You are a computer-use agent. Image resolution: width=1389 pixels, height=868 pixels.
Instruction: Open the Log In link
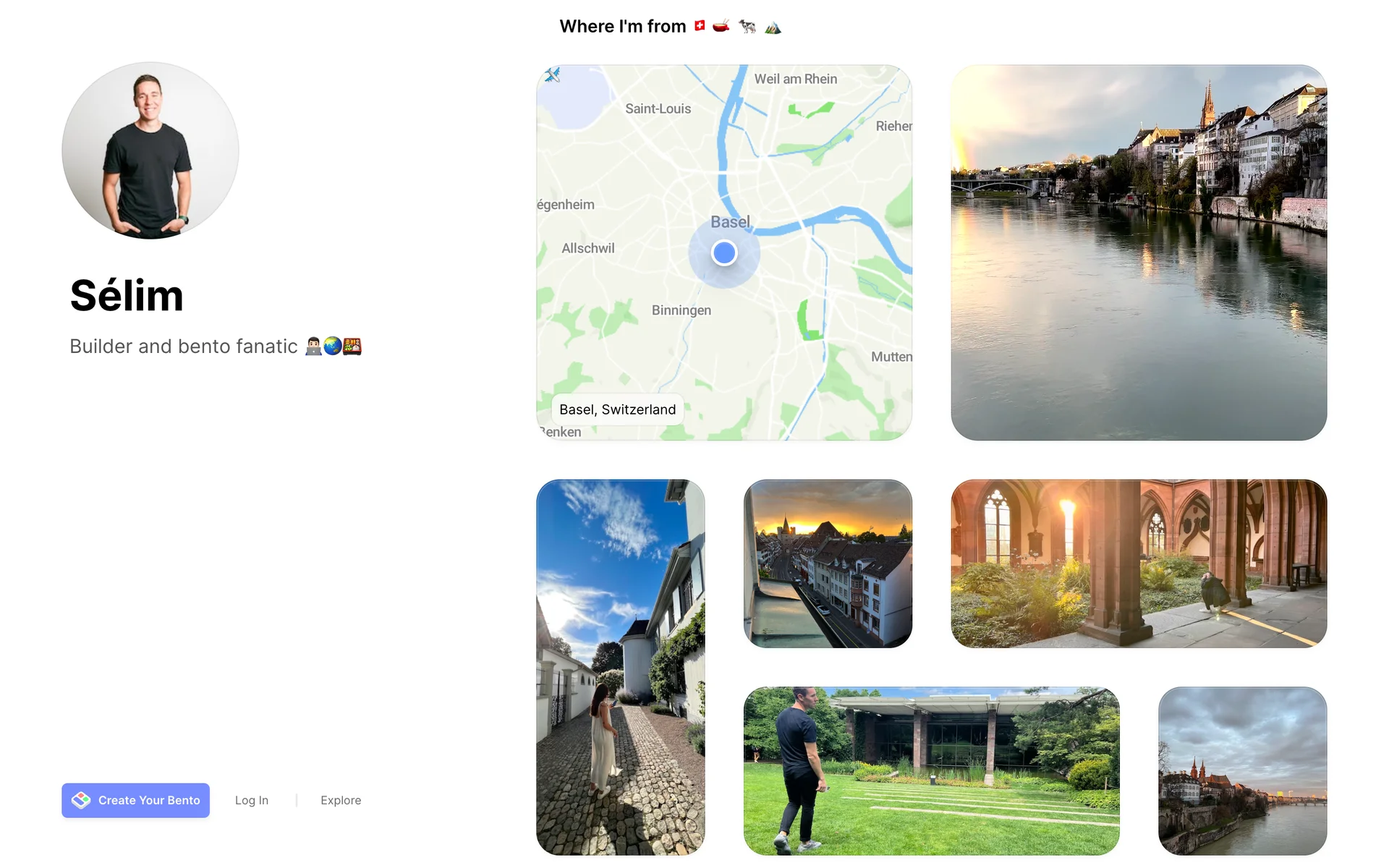coord(252,800)
